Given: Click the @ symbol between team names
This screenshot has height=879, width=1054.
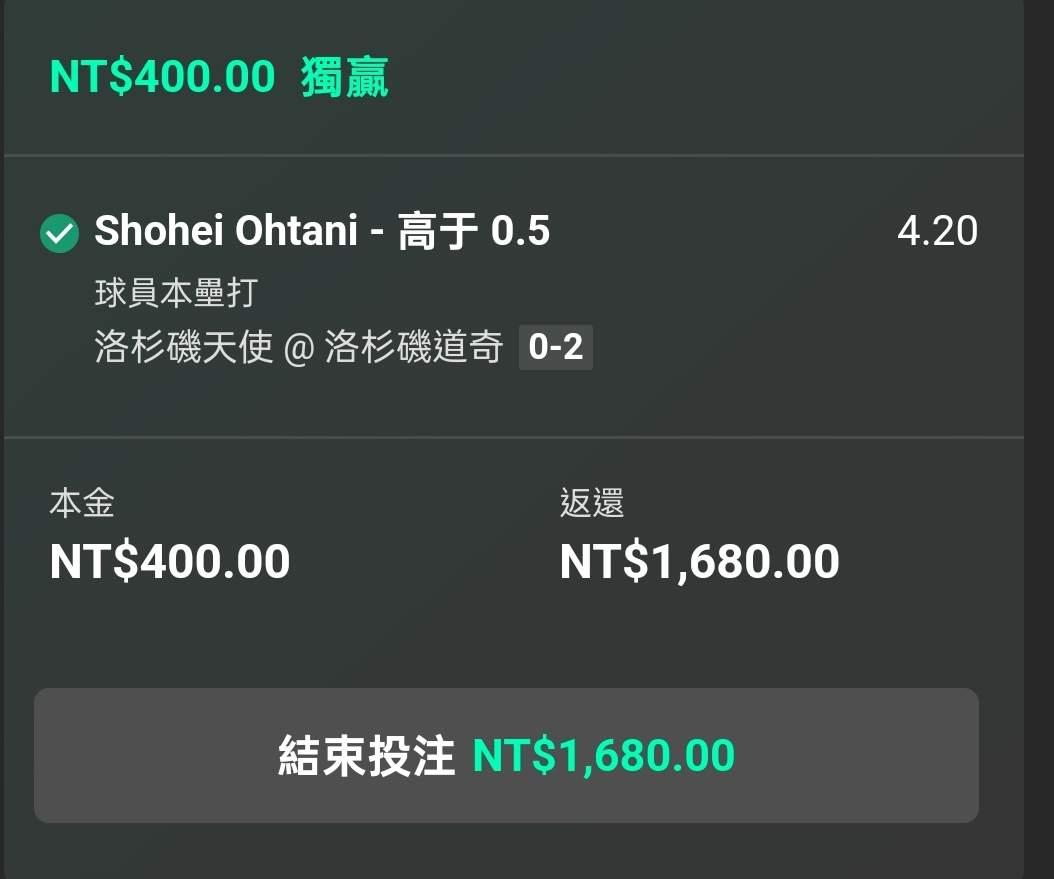Looking at the screenshot, I should 299,349.
